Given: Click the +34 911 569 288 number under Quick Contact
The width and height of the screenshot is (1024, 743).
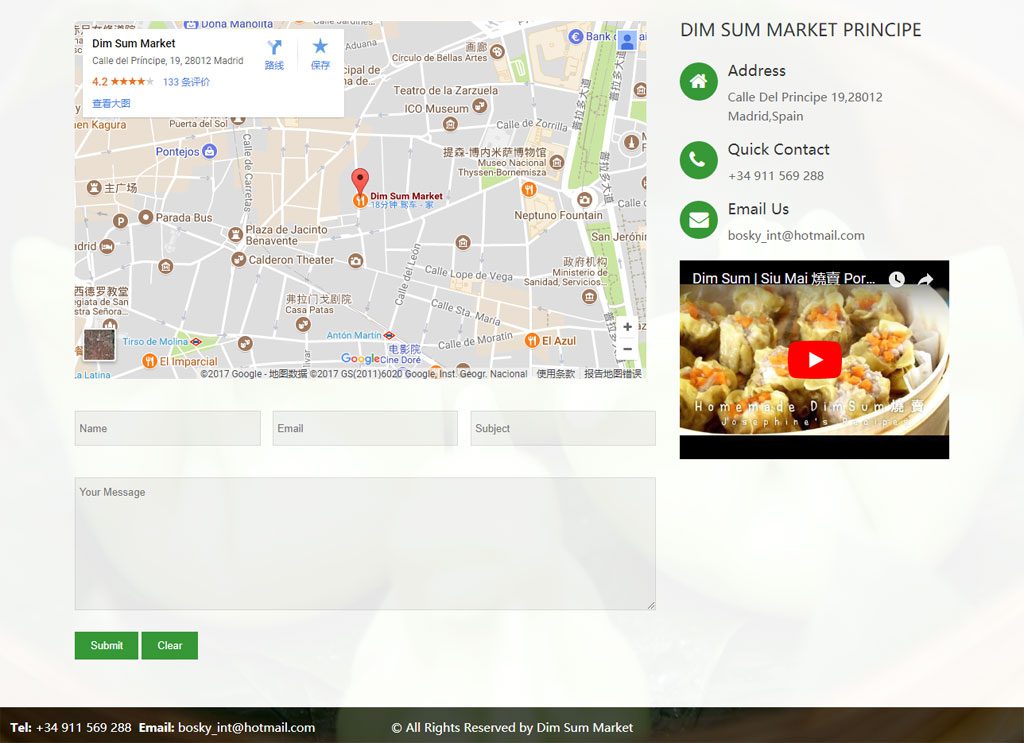Looking at the screenshot, I should click(776, 176).
